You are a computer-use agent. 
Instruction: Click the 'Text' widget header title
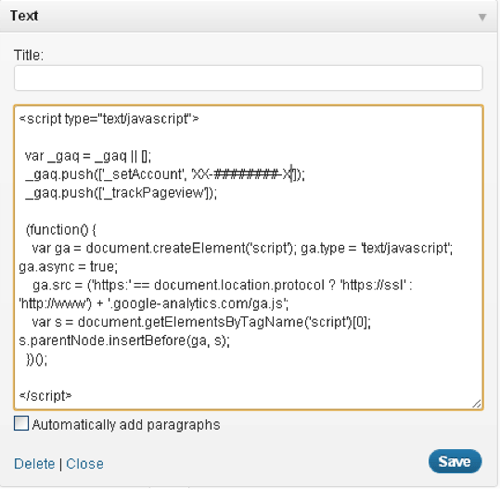(24, 16)
